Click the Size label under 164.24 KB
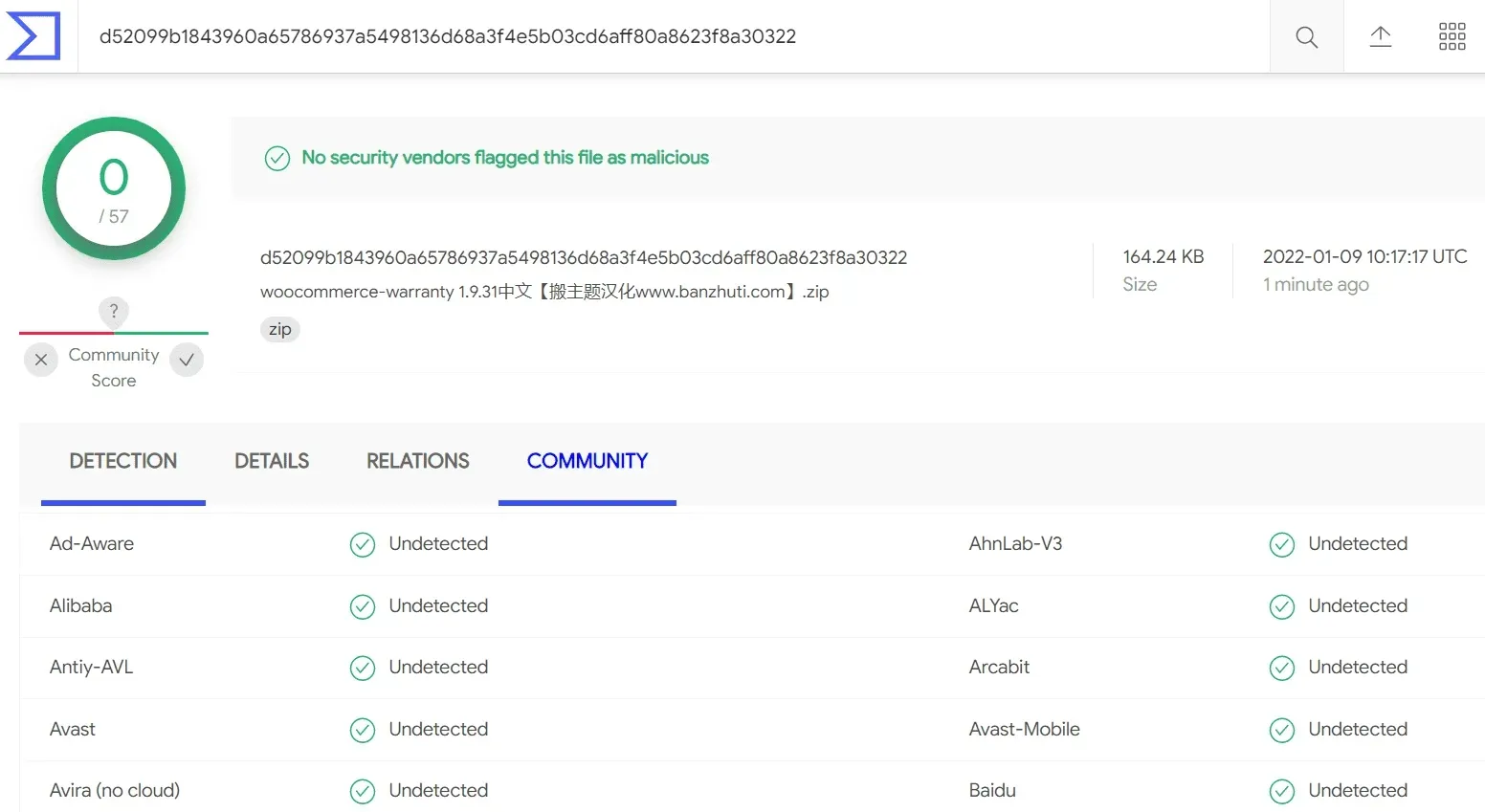The image size is (1485, 812). click(1140, 284)
